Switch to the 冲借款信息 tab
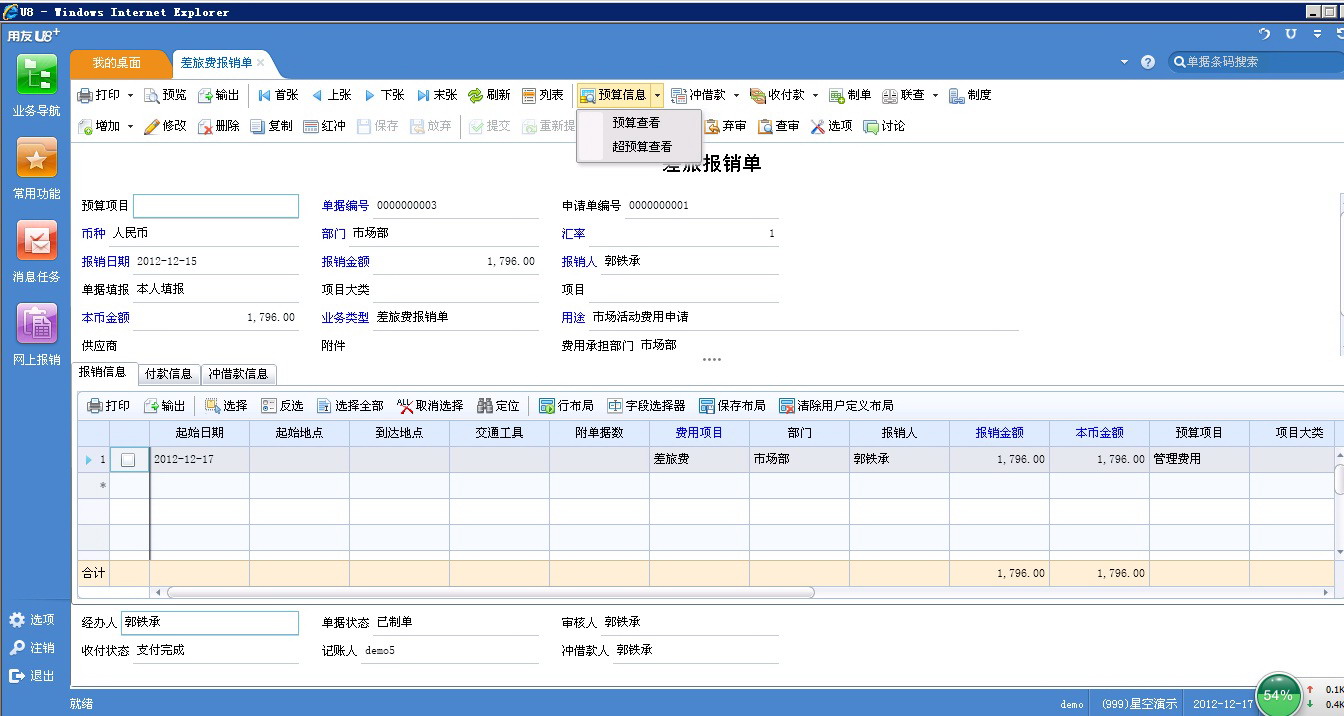The height and width of the screenshot is (716, 1344). [238, 374]
